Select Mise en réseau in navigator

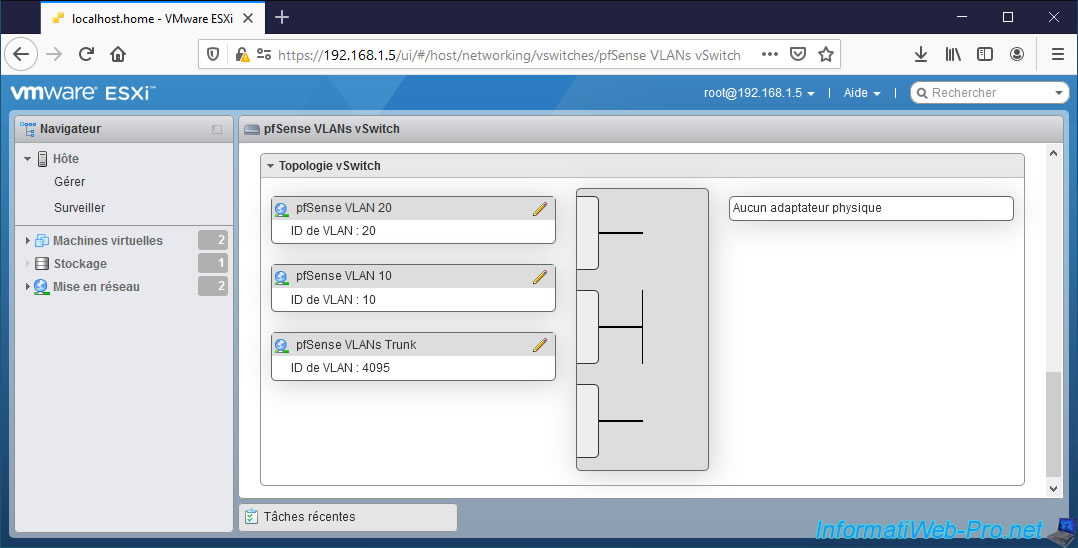[96, 287]
